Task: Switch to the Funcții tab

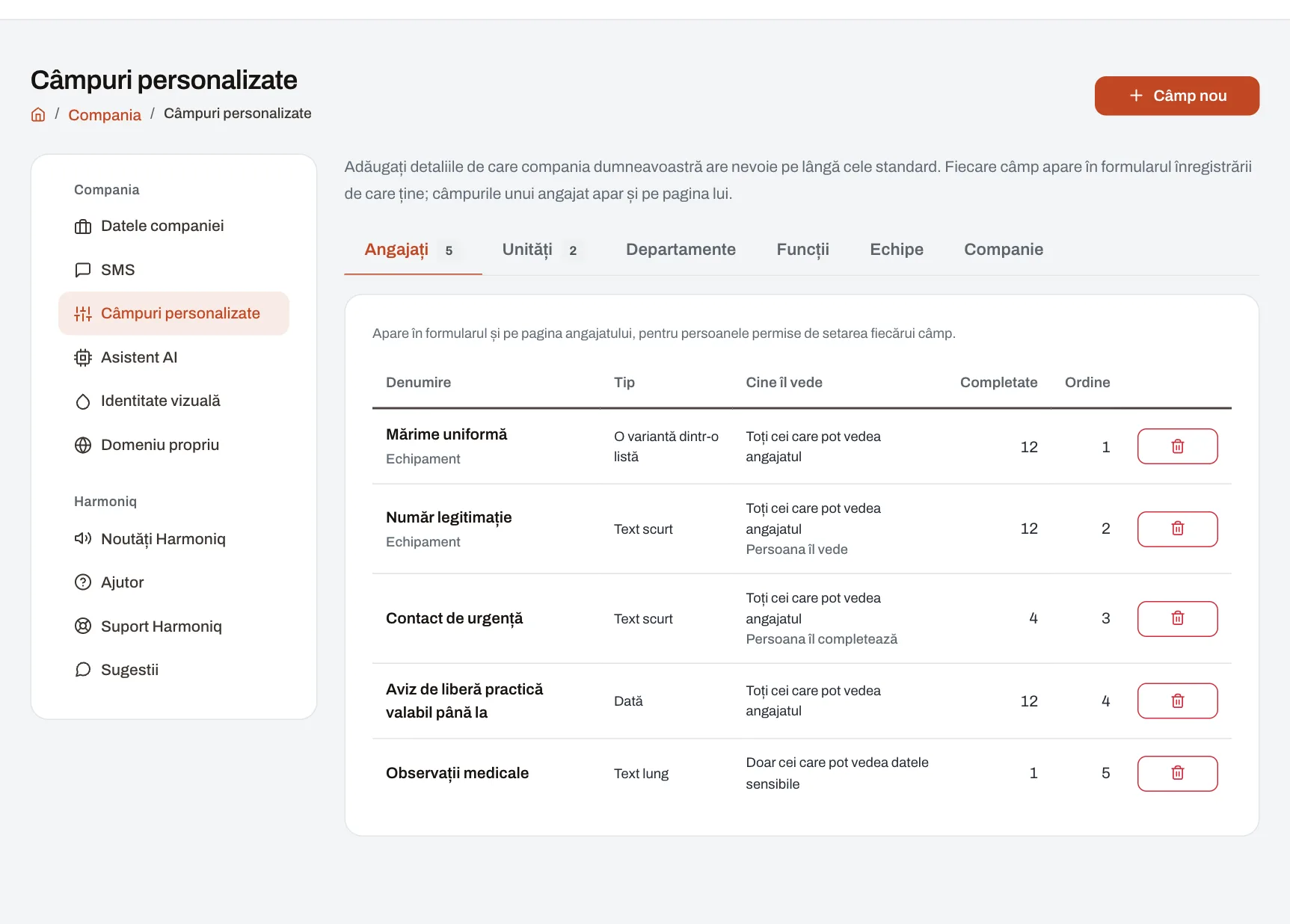Action: coord(802,250)
